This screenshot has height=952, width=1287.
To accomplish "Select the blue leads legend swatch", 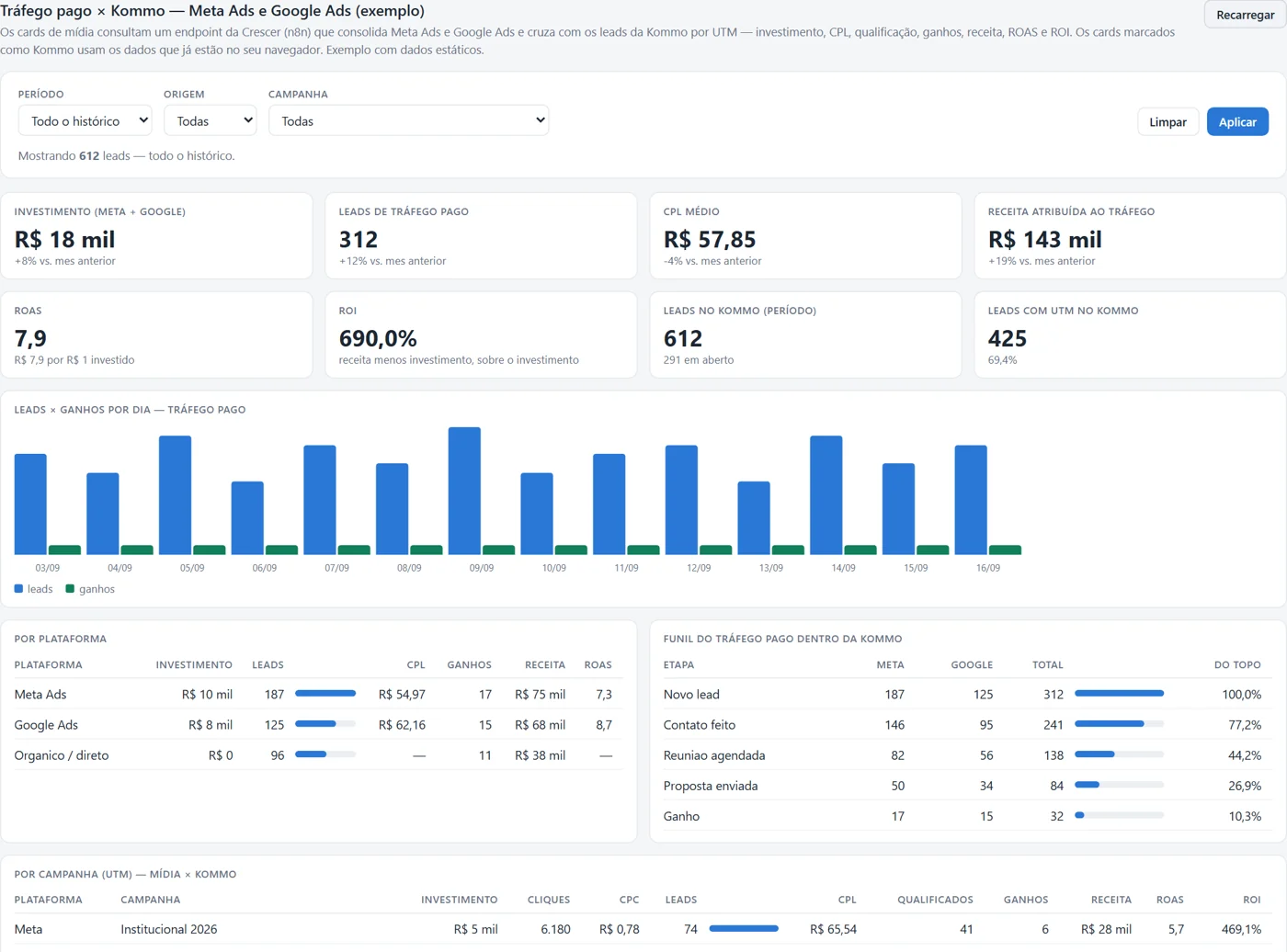I will point(18,589).
